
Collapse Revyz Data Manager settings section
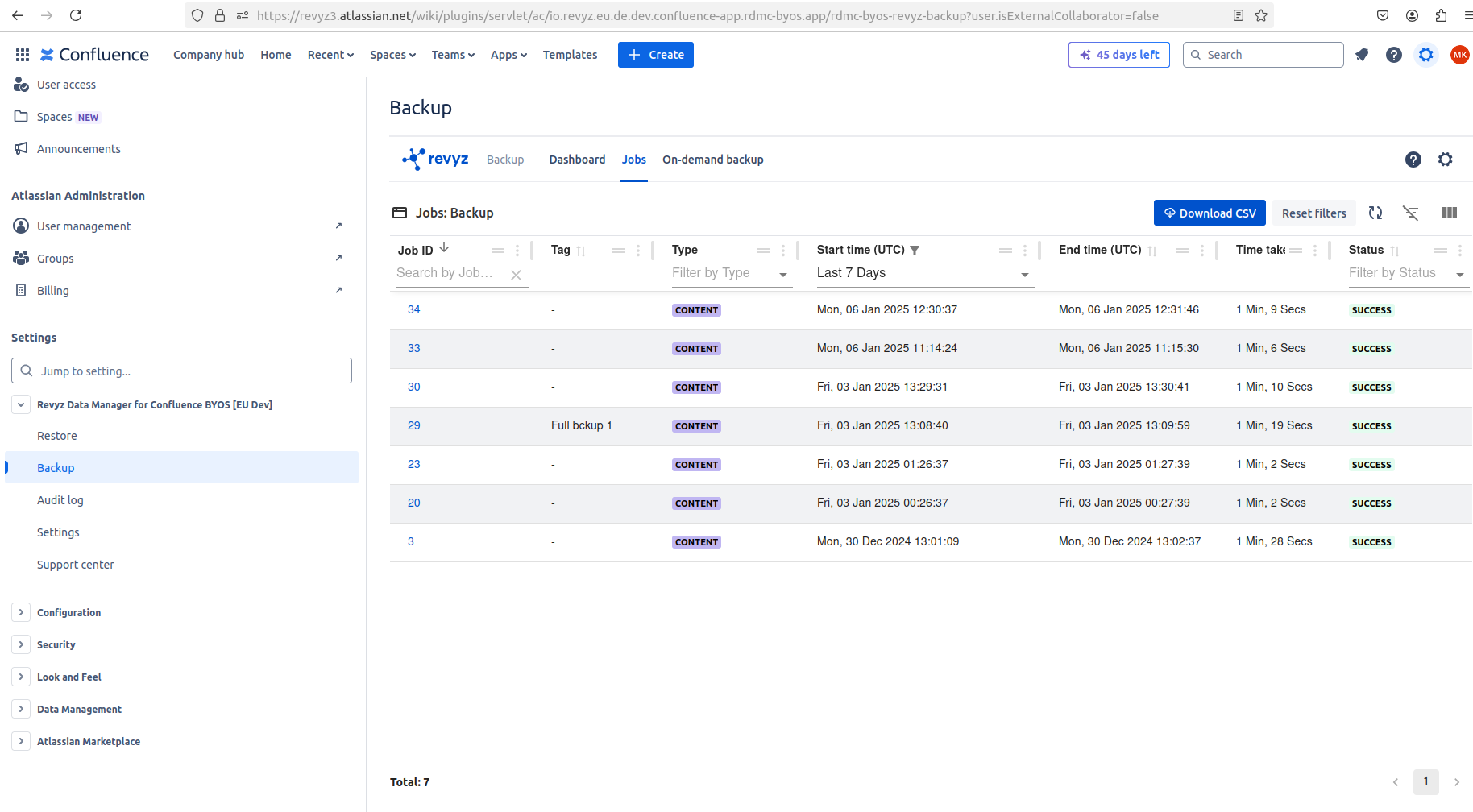(x=21, y=404)
